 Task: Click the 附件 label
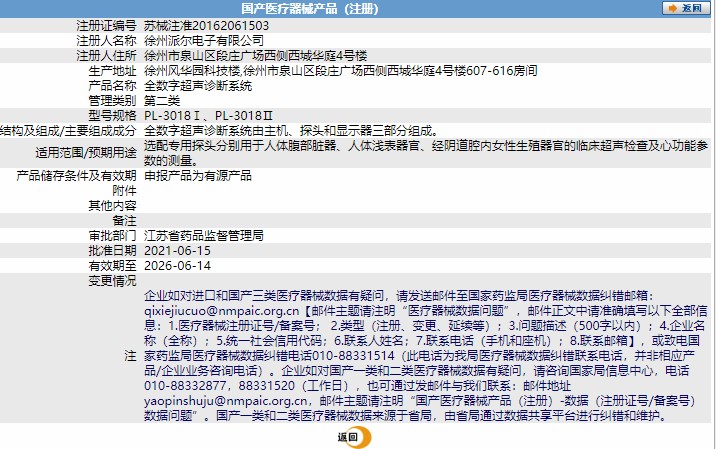(x=124, y=190)
